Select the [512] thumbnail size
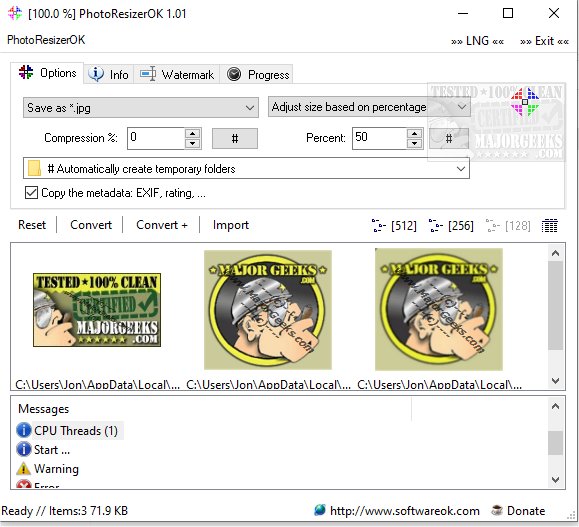This screenshot has height=527, width=579. [x=394, y=225]
